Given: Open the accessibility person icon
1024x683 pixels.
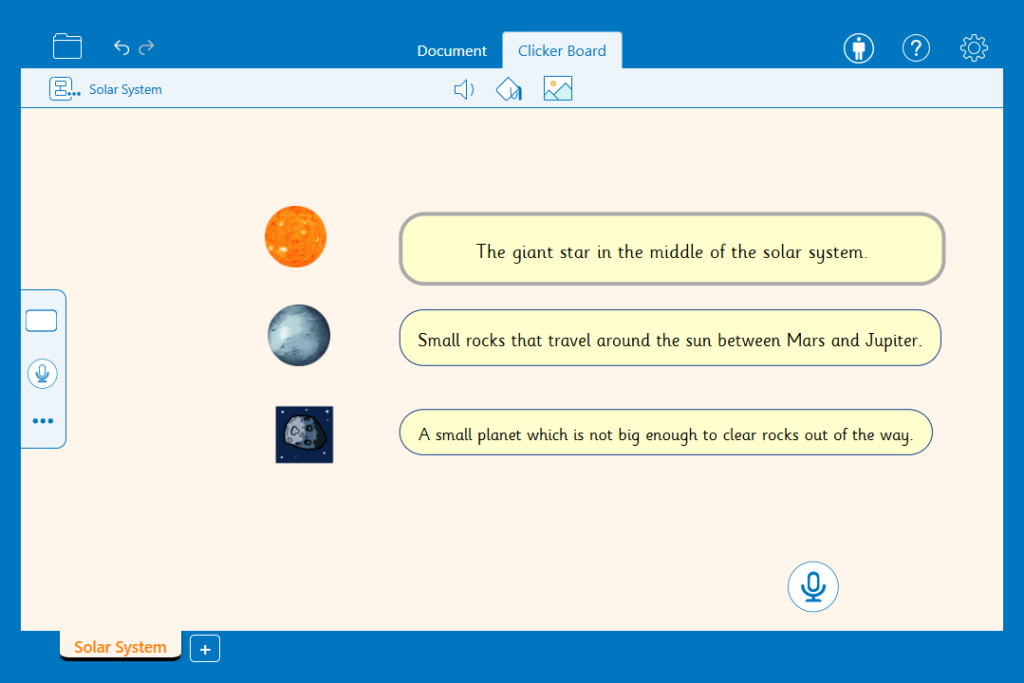Looking at the screenshot, I should [x=858, y=48].
